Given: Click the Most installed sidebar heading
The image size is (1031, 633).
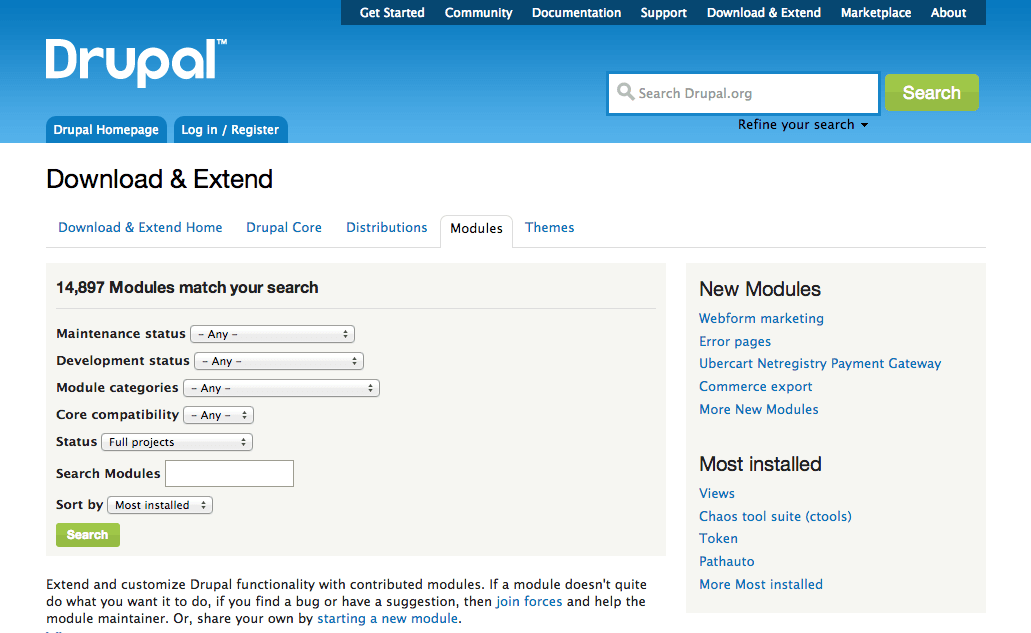Looking at the screenshot, I should coord(760,464).
